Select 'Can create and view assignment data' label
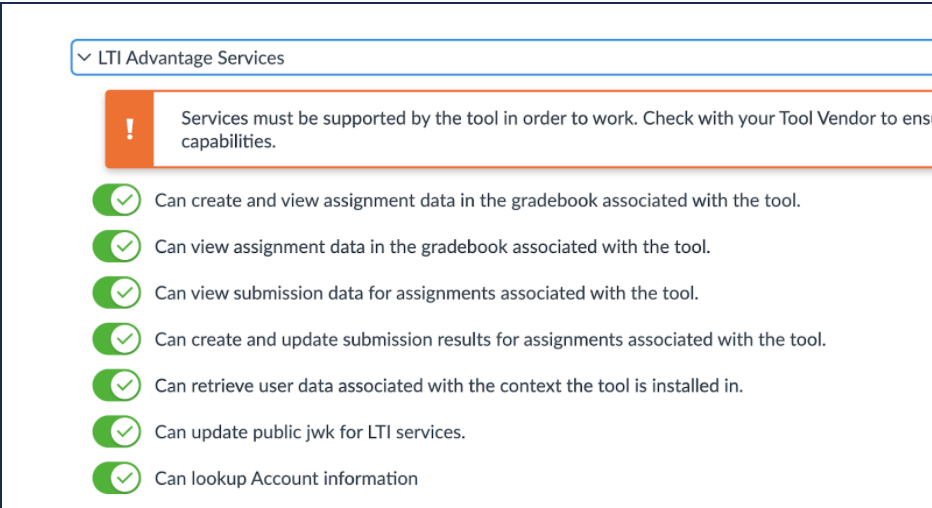This screenshot has height=508, width=932. coord(477,200)
